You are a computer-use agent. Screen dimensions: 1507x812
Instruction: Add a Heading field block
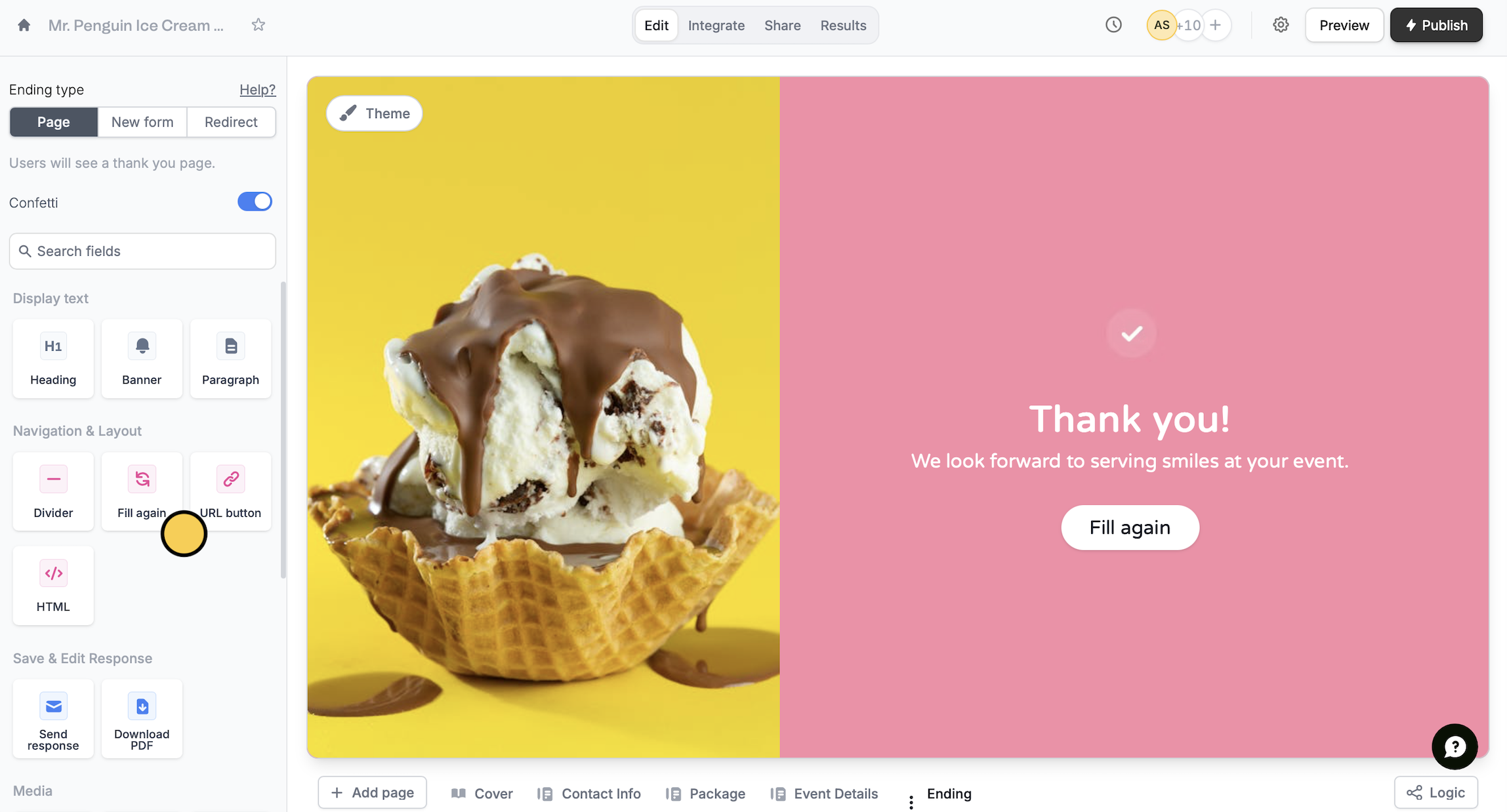[53, 359]
